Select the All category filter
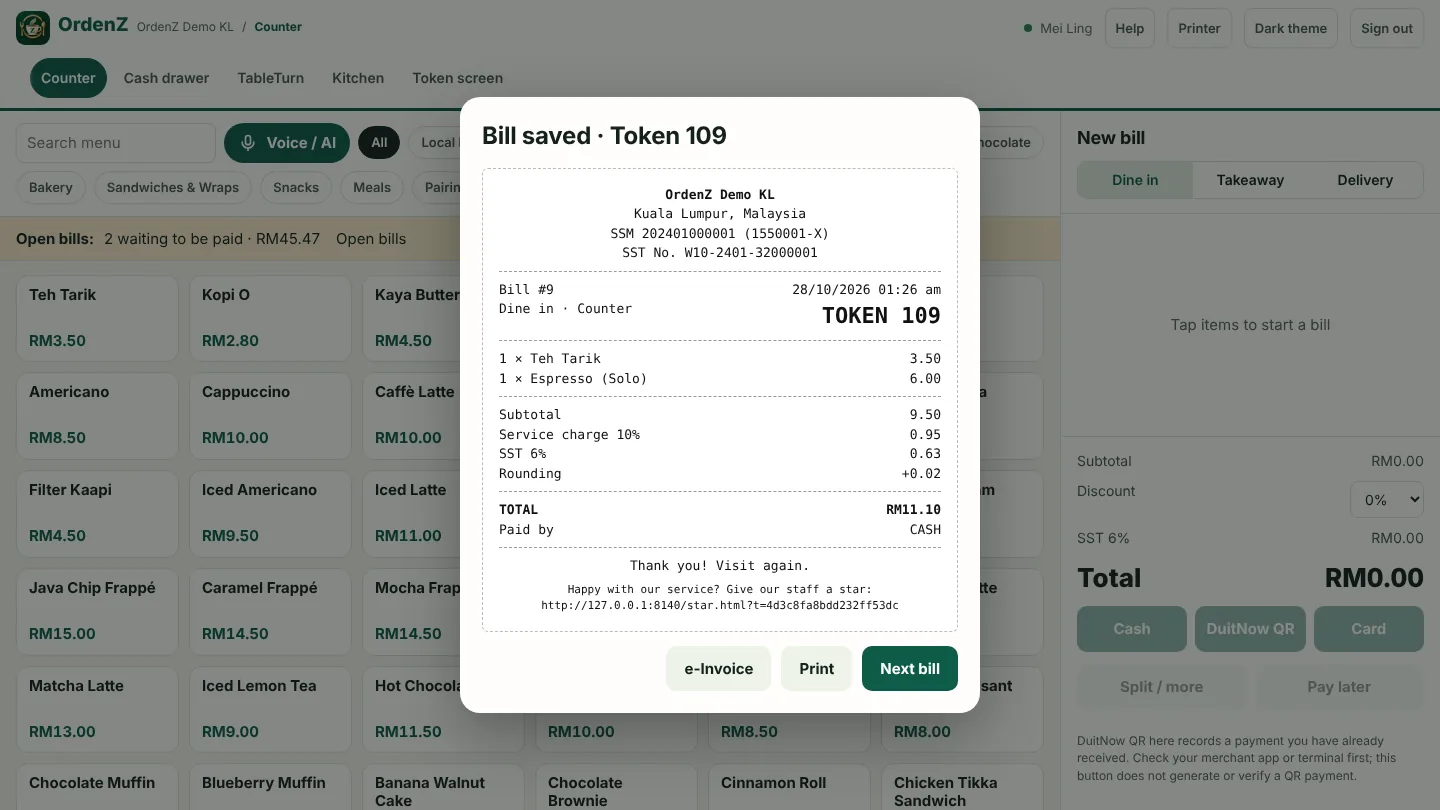 click(379, 143)
